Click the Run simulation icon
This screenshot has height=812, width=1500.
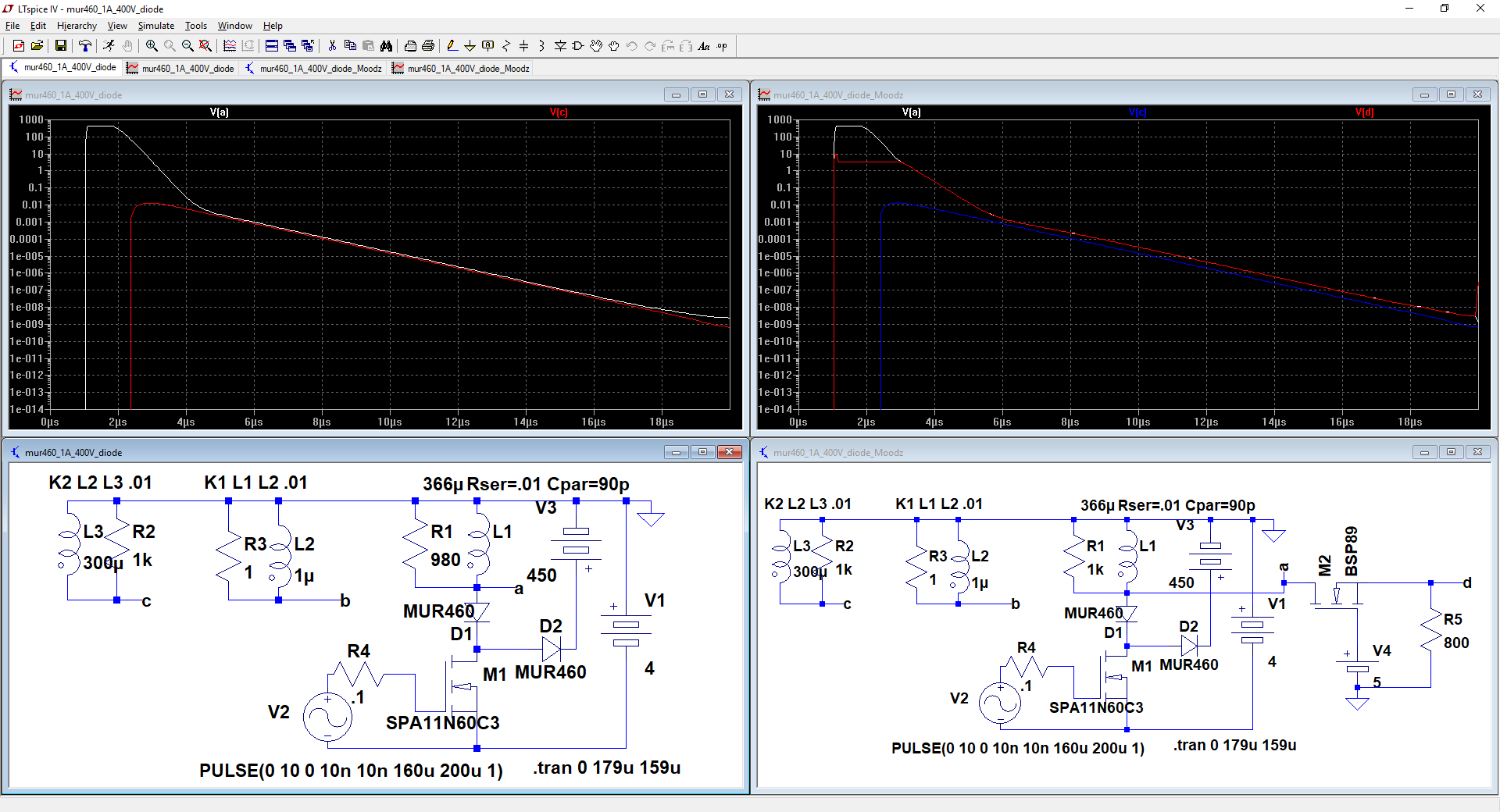tap(109, 46)
